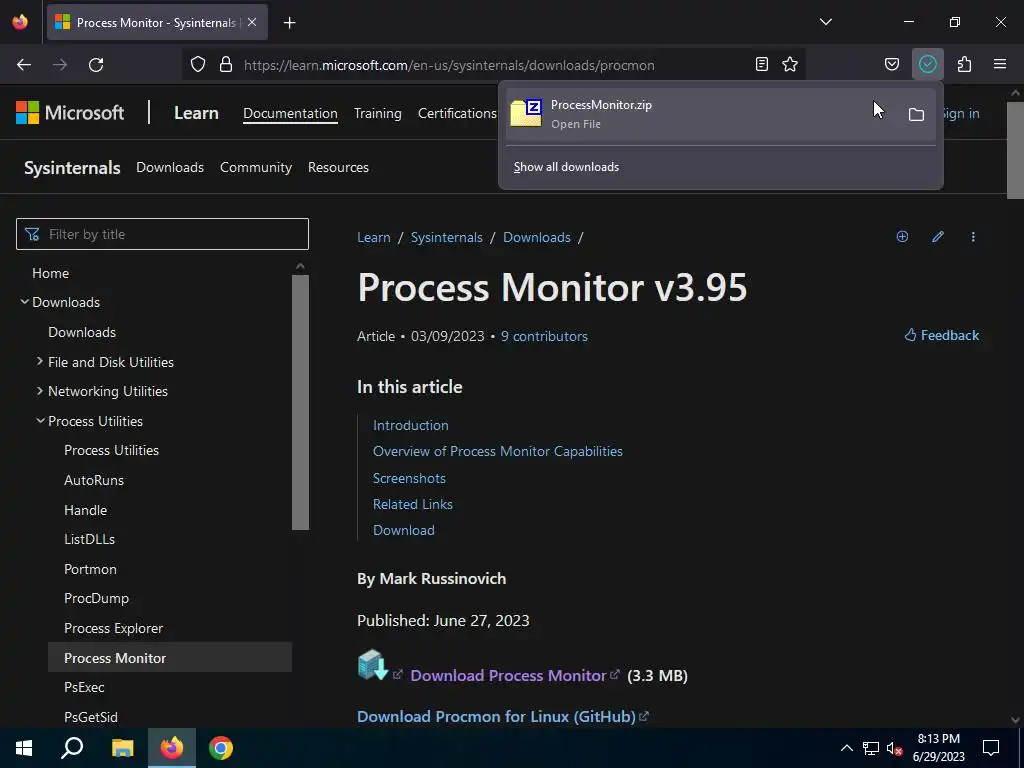Click the browser address bar
This screenshot has width=1024, height=768.
point(496,65)
